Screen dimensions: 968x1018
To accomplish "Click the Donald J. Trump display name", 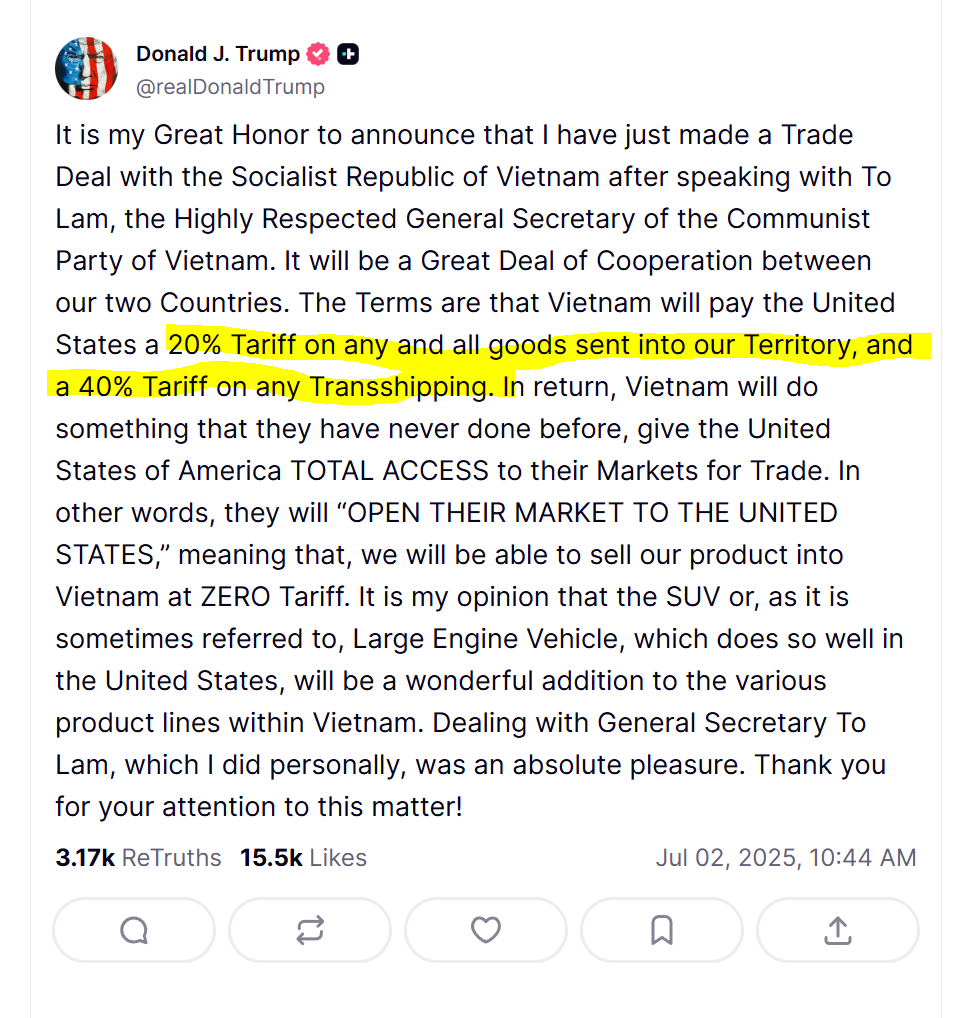I will [218, 54].
